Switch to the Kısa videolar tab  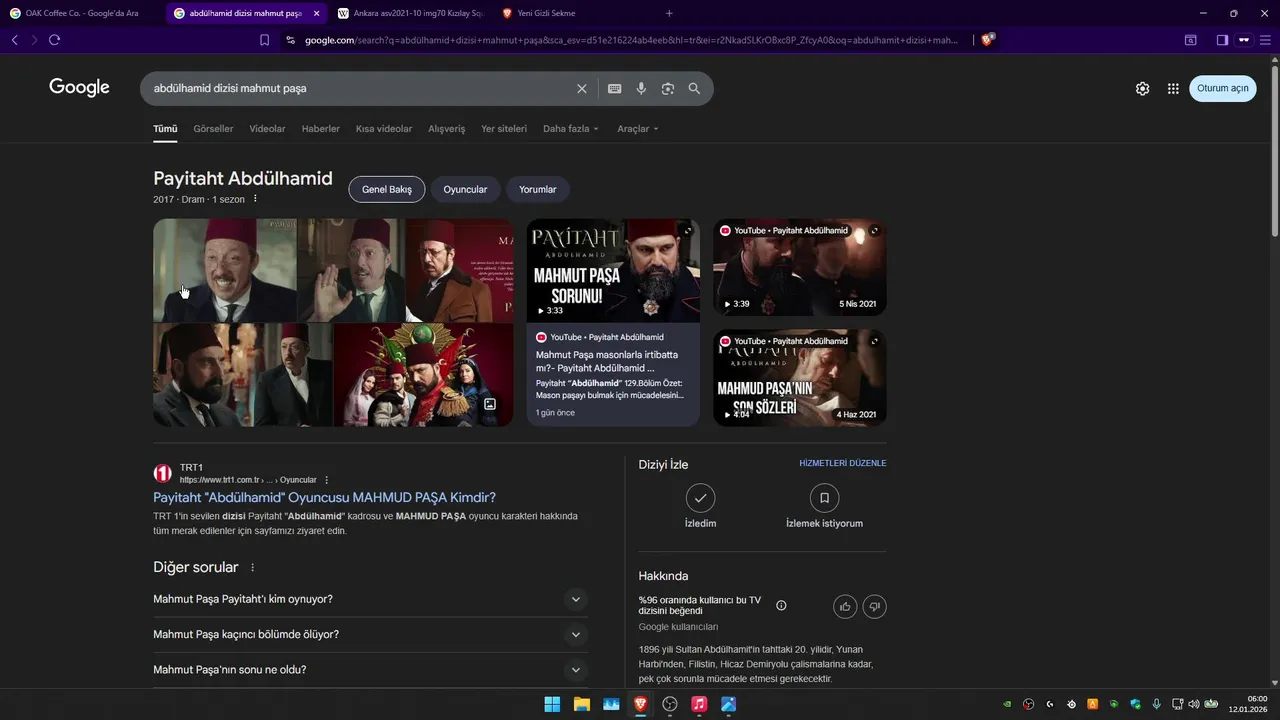point(384,129)
